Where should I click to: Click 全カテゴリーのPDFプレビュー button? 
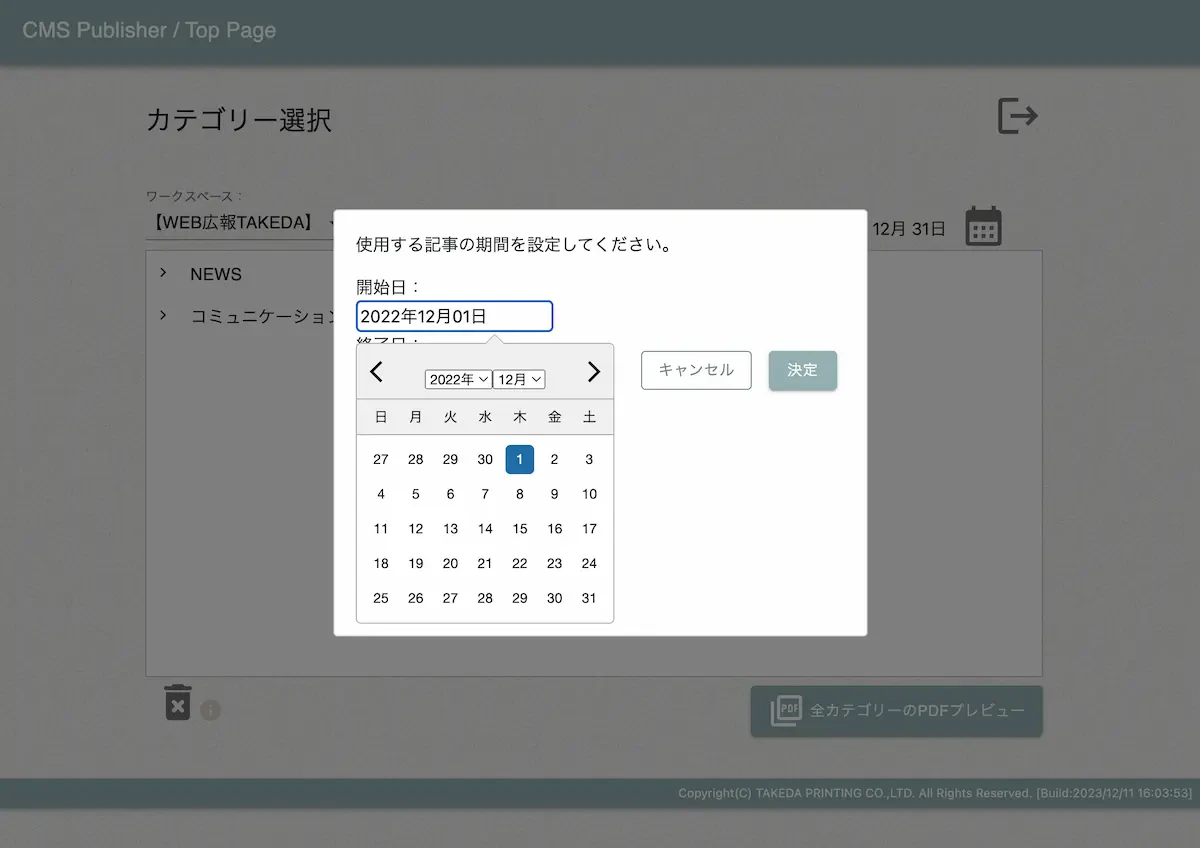[x=896, y=711]
